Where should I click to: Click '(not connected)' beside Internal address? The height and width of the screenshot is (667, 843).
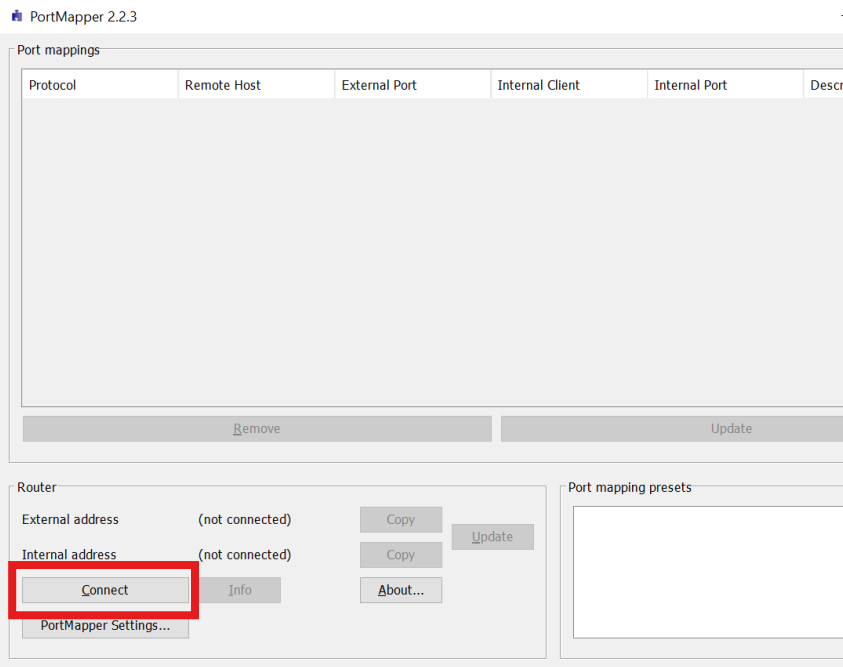(245, 555)
